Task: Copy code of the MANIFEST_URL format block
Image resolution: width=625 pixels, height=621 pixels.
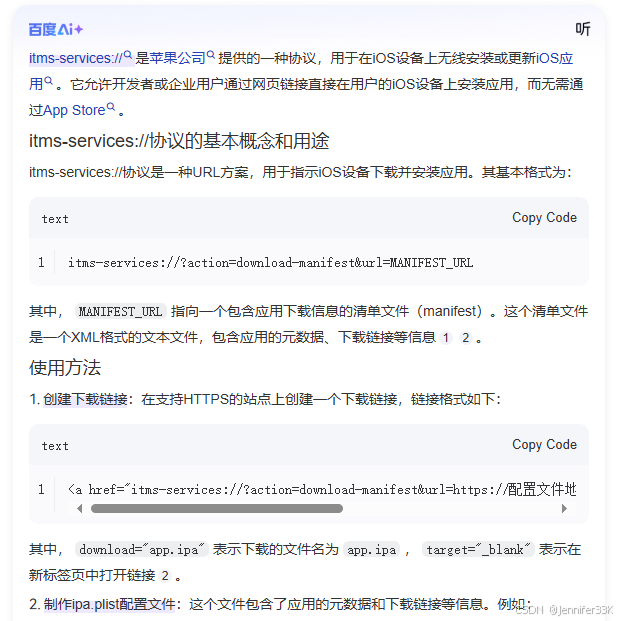Action: click(544, 218)
